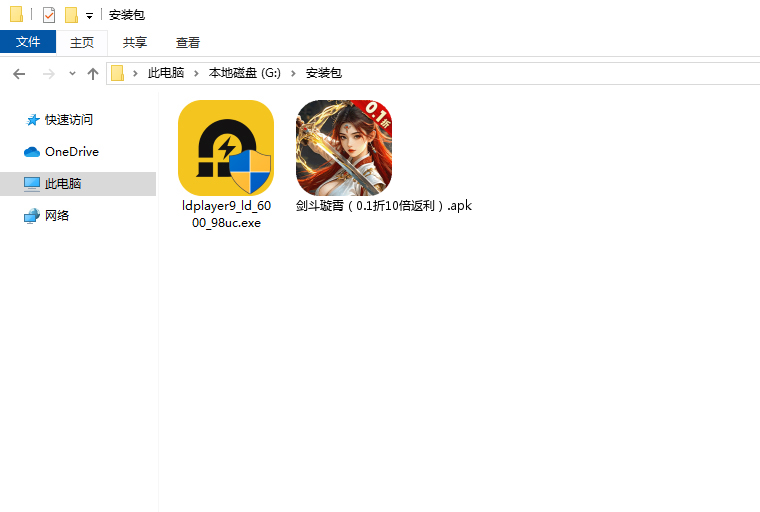Open 快速访问 in the navigation pane
This screenshot has height=512, width=760.
pyautogui.click(x=69, y=120)
